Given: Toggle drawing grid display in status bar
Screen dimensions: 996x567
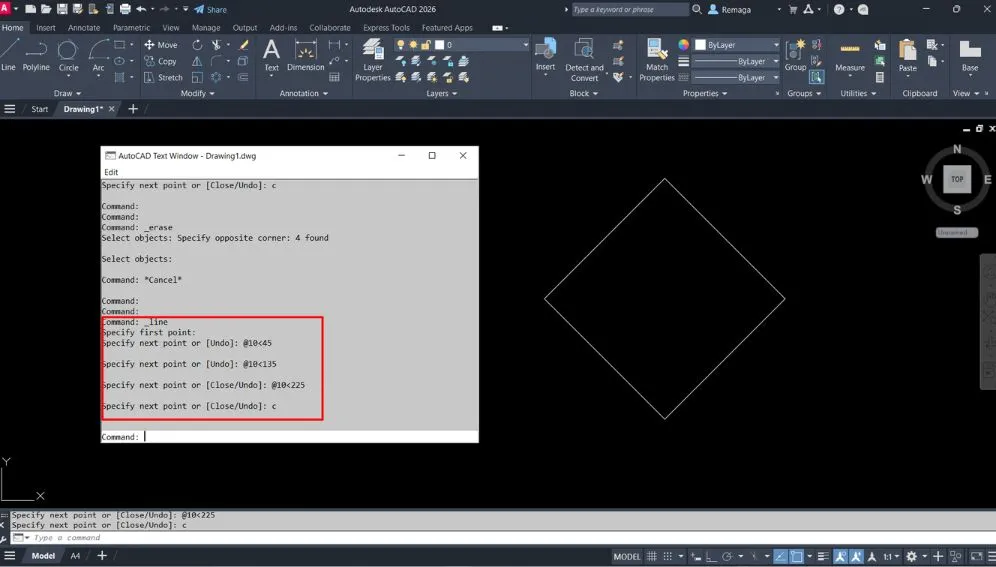Looking at the screenshot, I should [x=652, y=556].
